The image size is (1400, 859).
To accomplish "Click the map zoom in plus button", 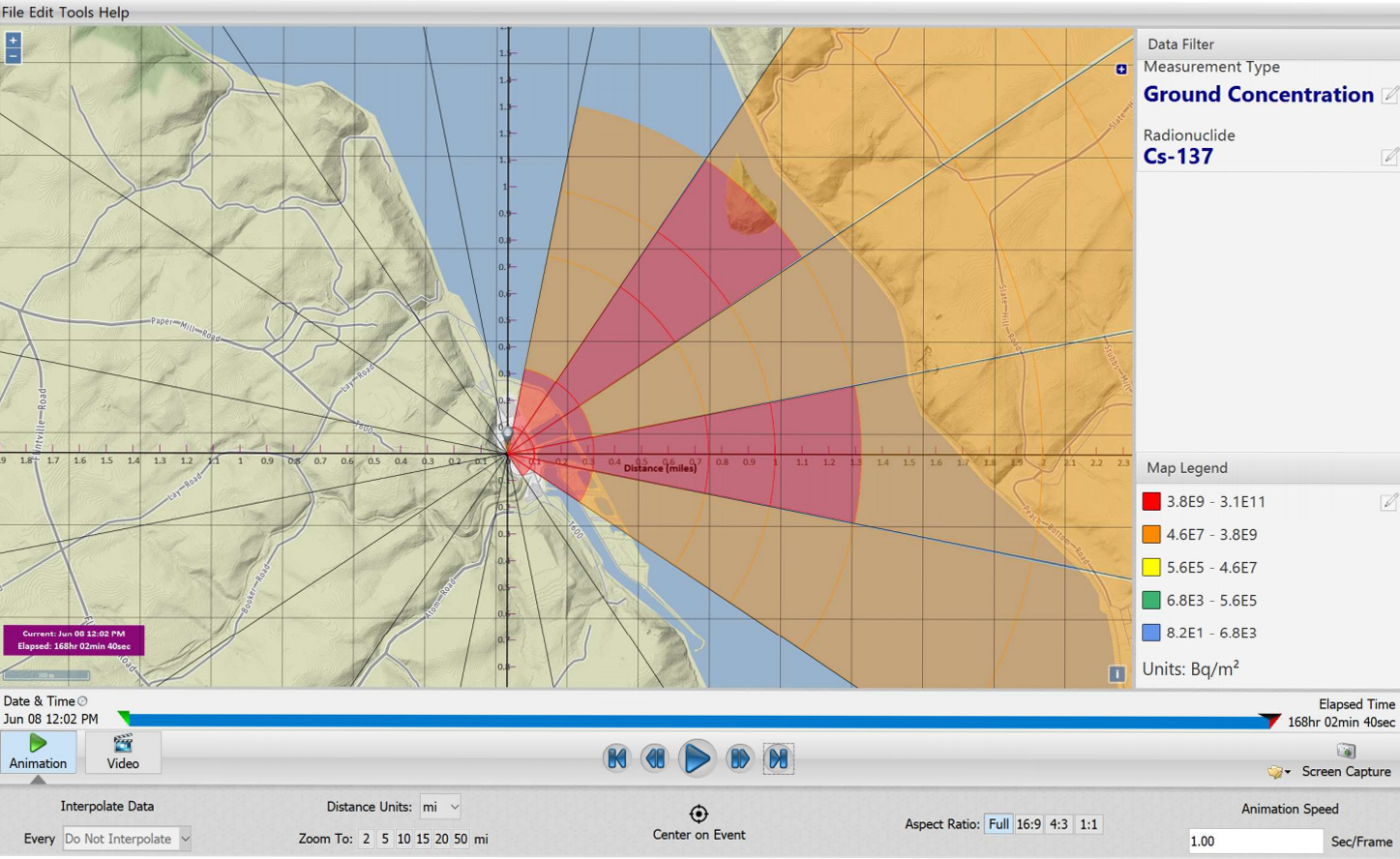I will coord(13,41).
